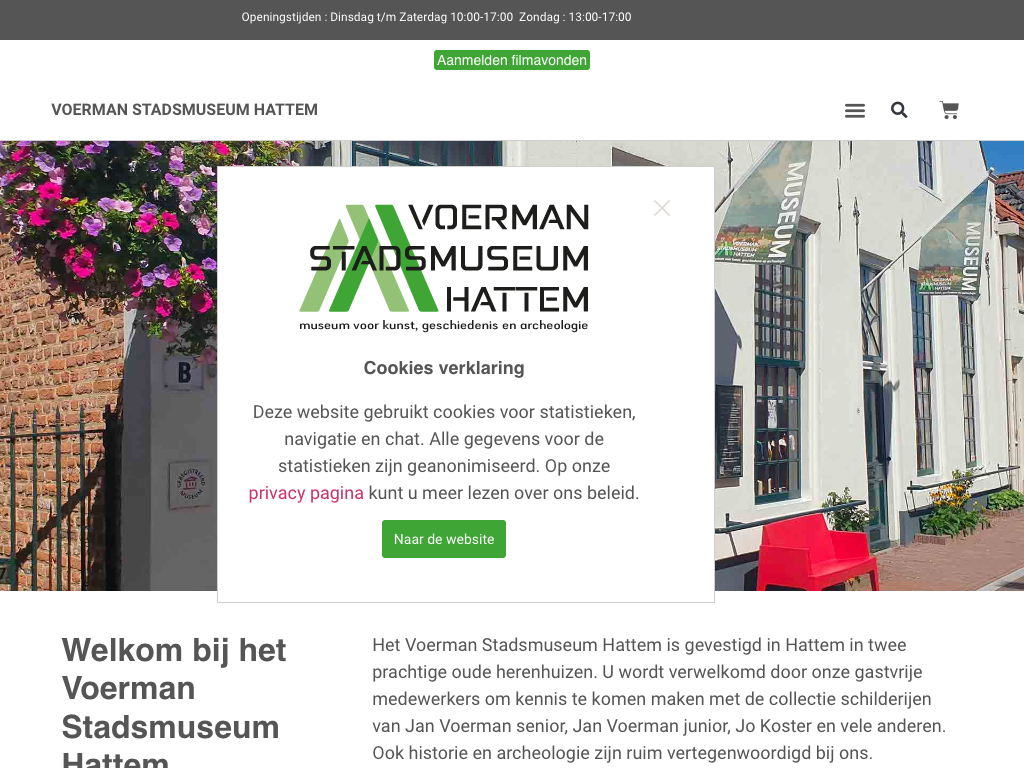Click the Aanmelden filmavonden button
Screen dimensions: 1024x768
(x=512, y=60)
